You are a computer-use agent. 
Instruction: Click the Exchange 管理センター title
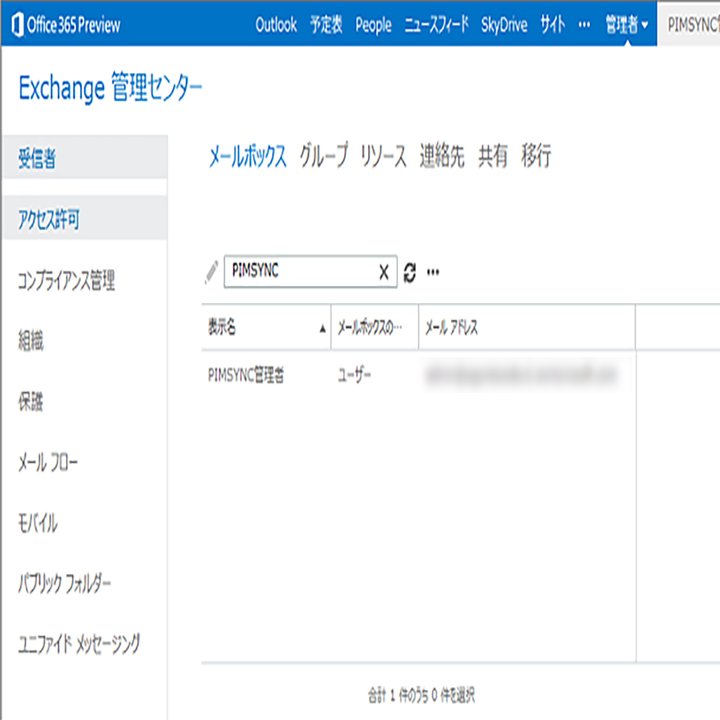click(x=110, y=87)
